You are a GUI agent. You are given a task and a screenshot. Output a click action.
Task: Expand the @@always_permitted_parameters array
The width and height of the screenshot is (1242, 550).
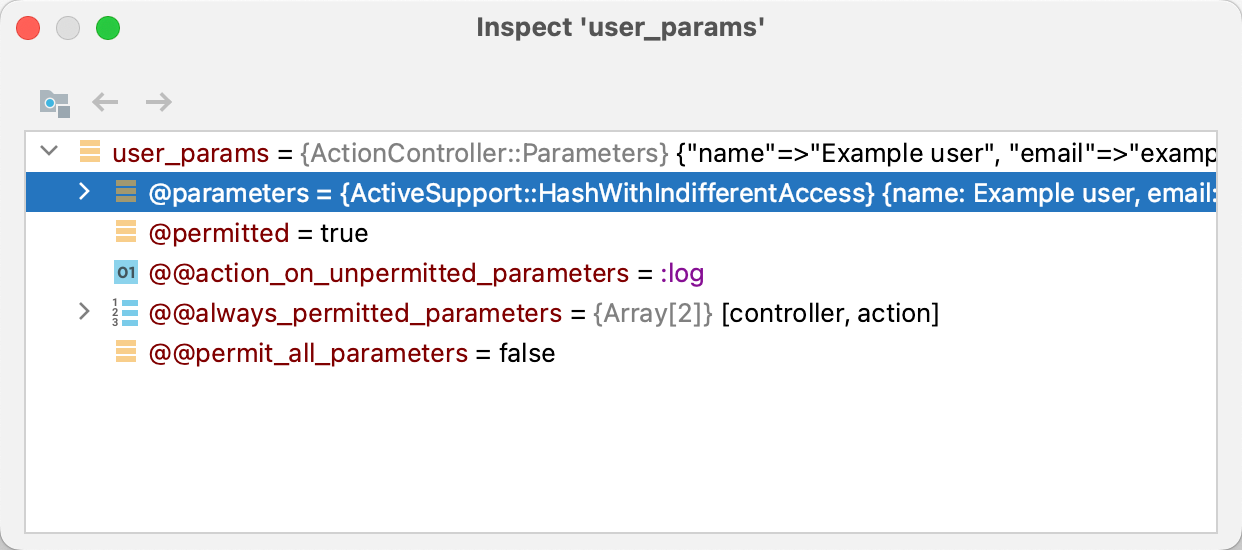(x=85, y=313)
